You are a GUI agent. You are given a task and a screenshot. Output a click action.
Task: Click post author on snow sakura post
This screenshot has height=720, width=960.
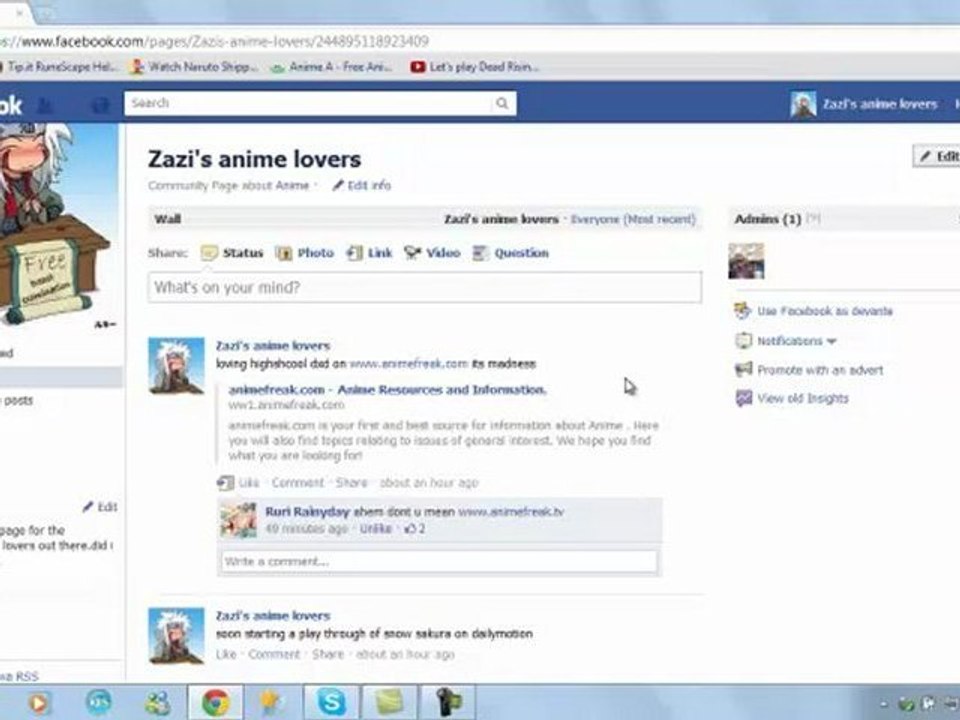point(273,616)
